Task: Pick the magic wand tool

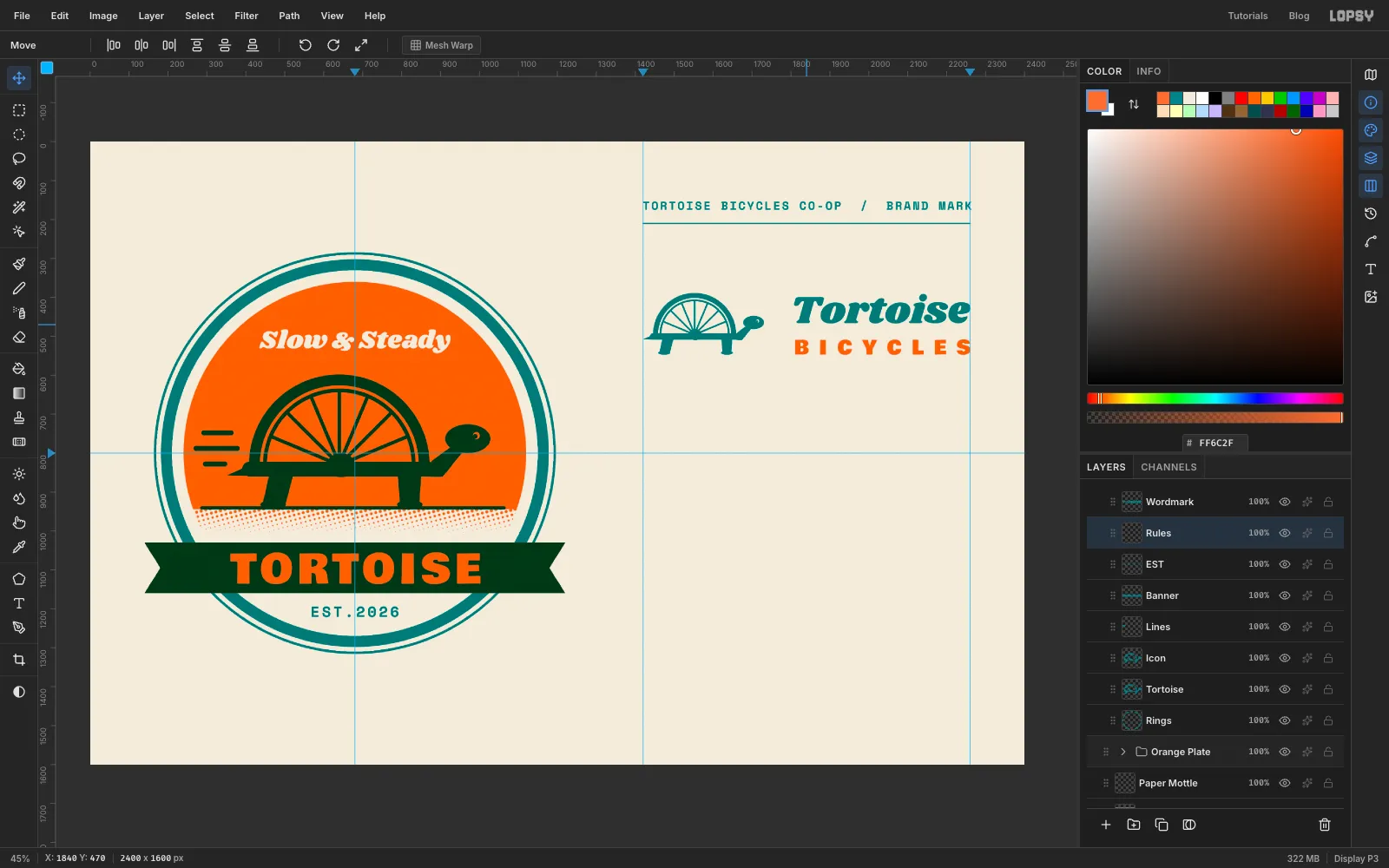Action: click(x=19, y=207)
